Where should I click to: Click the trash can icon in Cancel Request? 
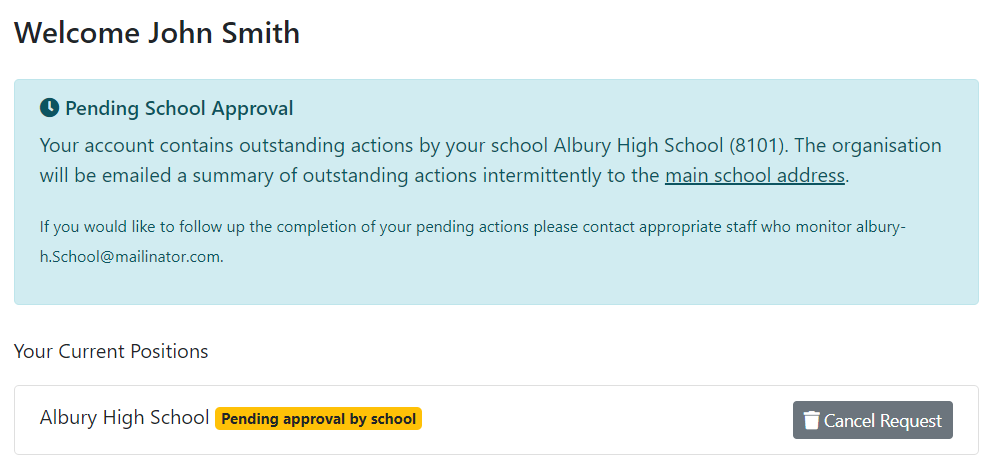coord(812,420)
